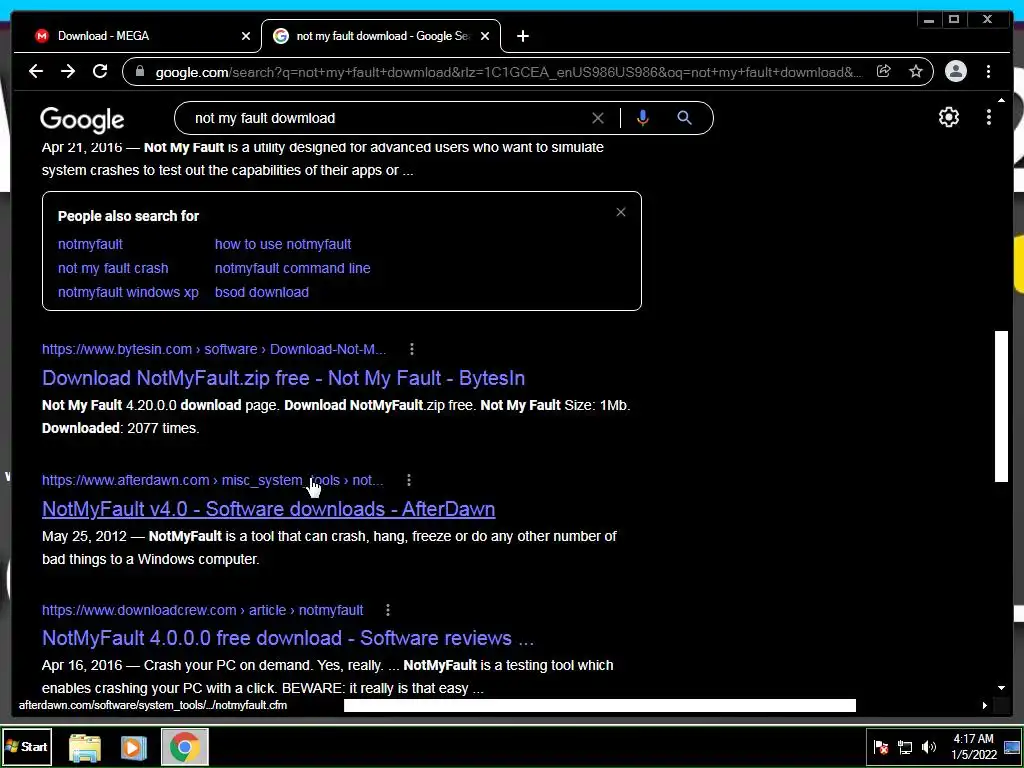Search for notmyfault command line
Viewport: 1024px width, 768px height.
click(293, 268)
